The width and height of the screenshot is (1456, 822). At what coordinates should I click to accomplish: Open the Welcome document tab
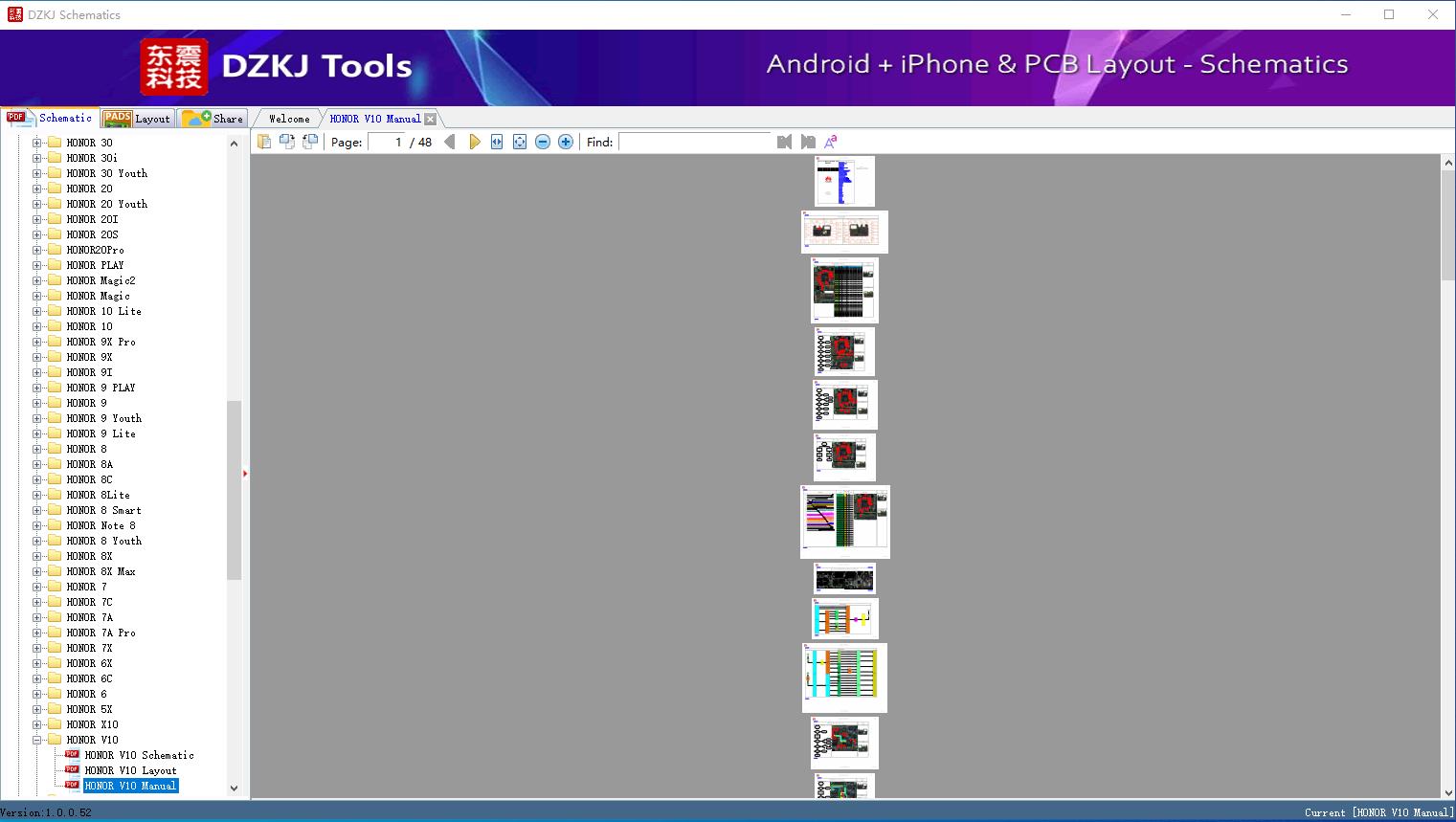[x=289, y=119]
